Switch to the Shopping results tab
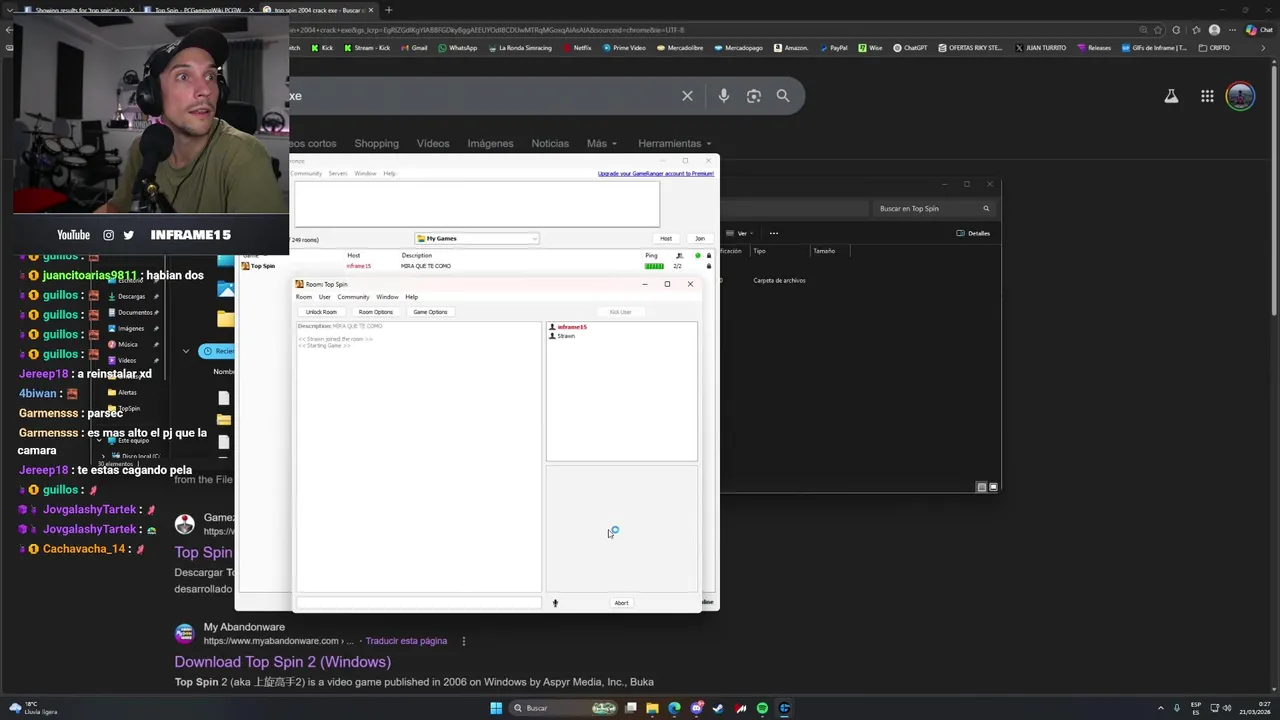The width and height of the screenshot is (1280, 720). click(376, 143)
